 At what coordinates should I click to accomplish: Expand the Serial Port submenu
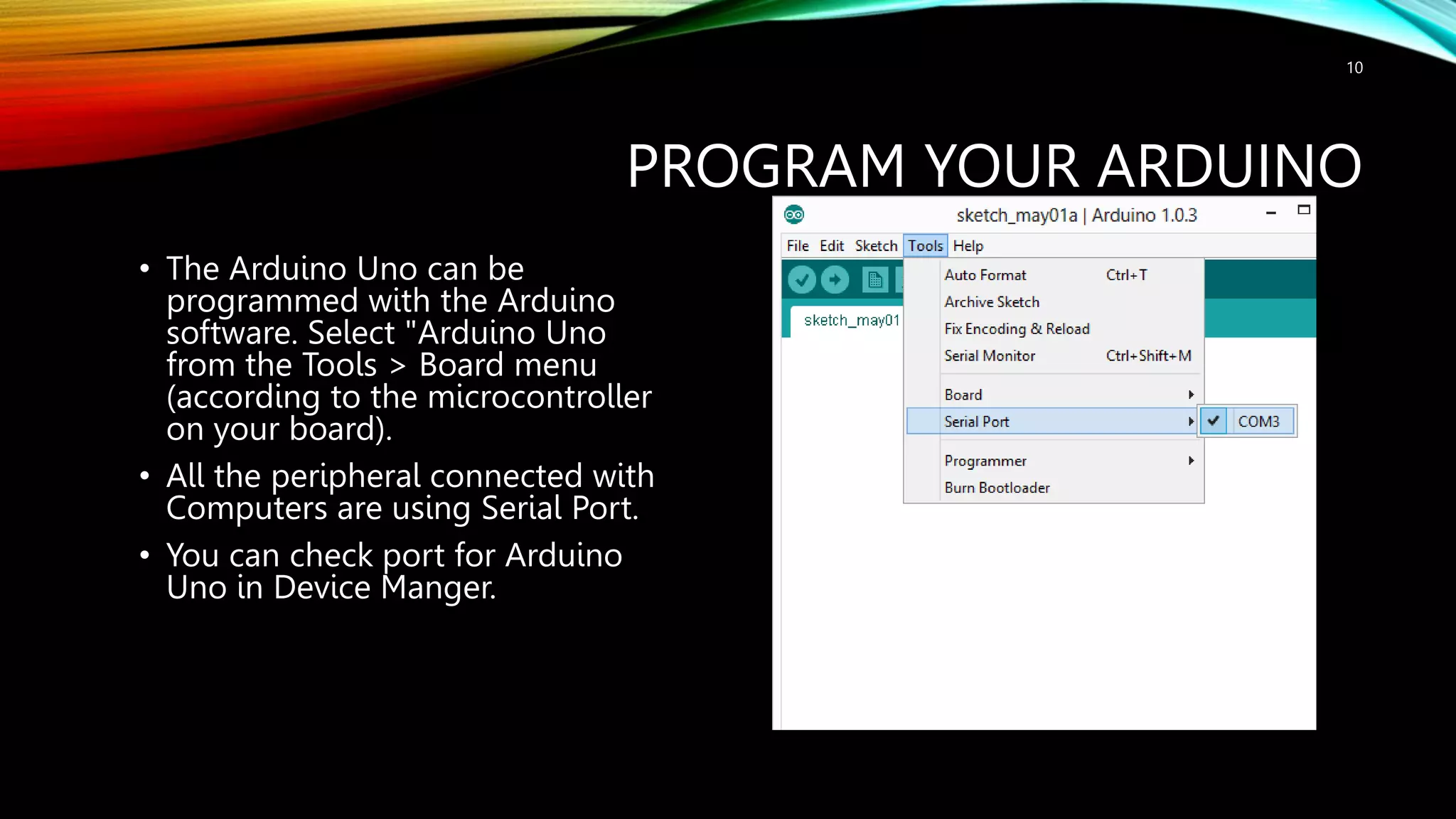[x=1053, y=422]
